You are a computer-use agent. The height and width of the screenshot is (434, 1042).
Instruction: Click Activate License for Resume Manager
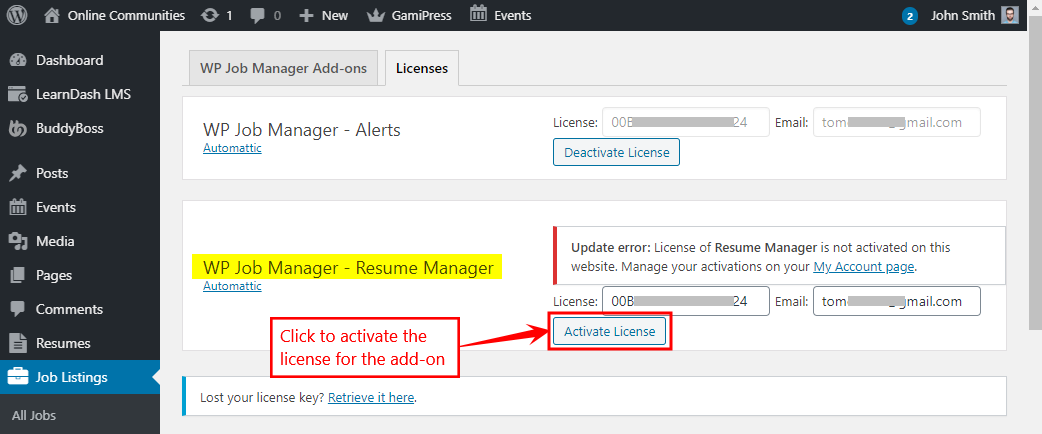click(x=609, y=331)
